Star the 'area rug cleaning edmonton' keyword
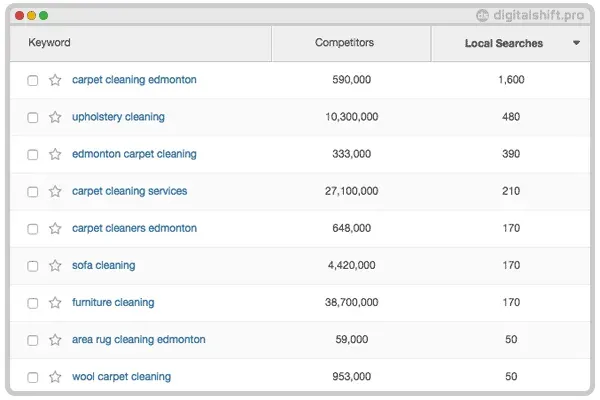 pyautogui.click(x=55, y=340)
